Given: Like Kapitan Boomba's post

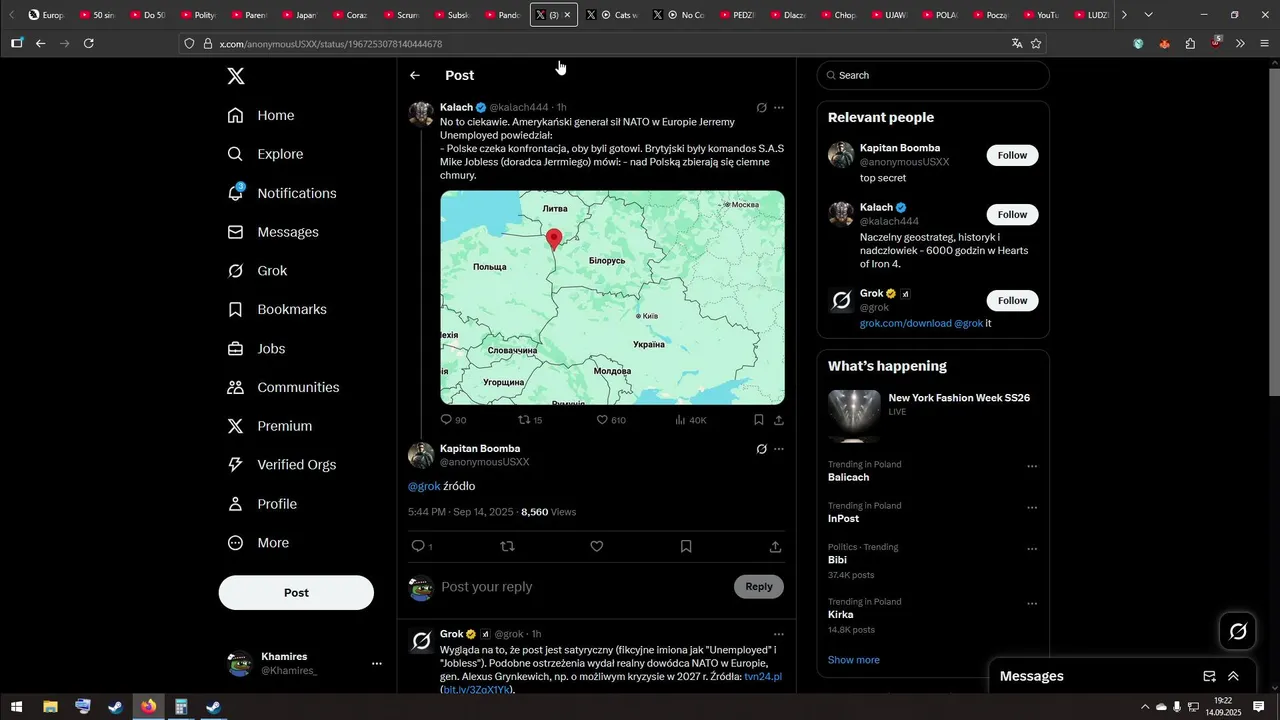Looking at the screenshot, I should [597, 546].
